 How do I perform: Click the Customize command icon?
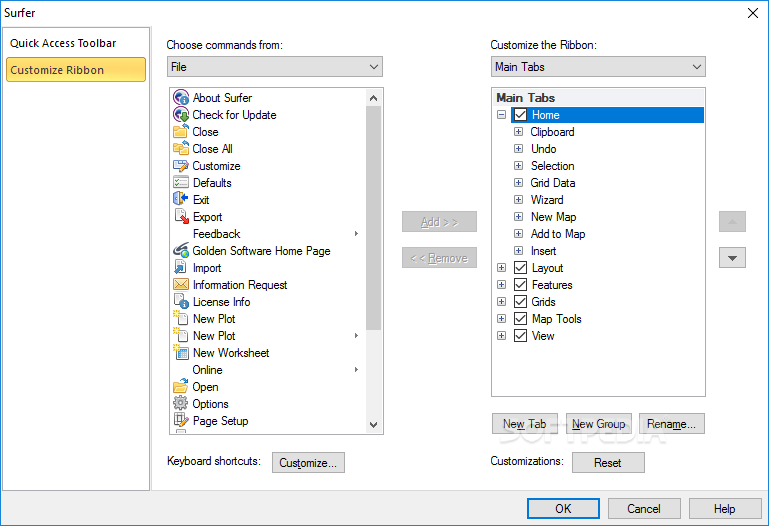(181, 166)
